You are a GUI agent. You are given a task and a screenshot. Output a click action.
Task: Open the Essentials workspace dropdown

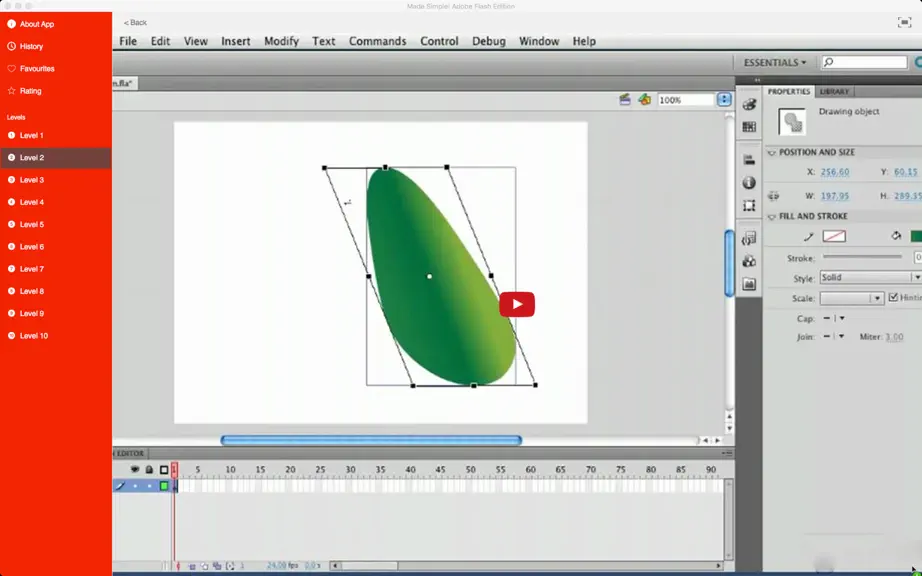(x=774, y=62)
